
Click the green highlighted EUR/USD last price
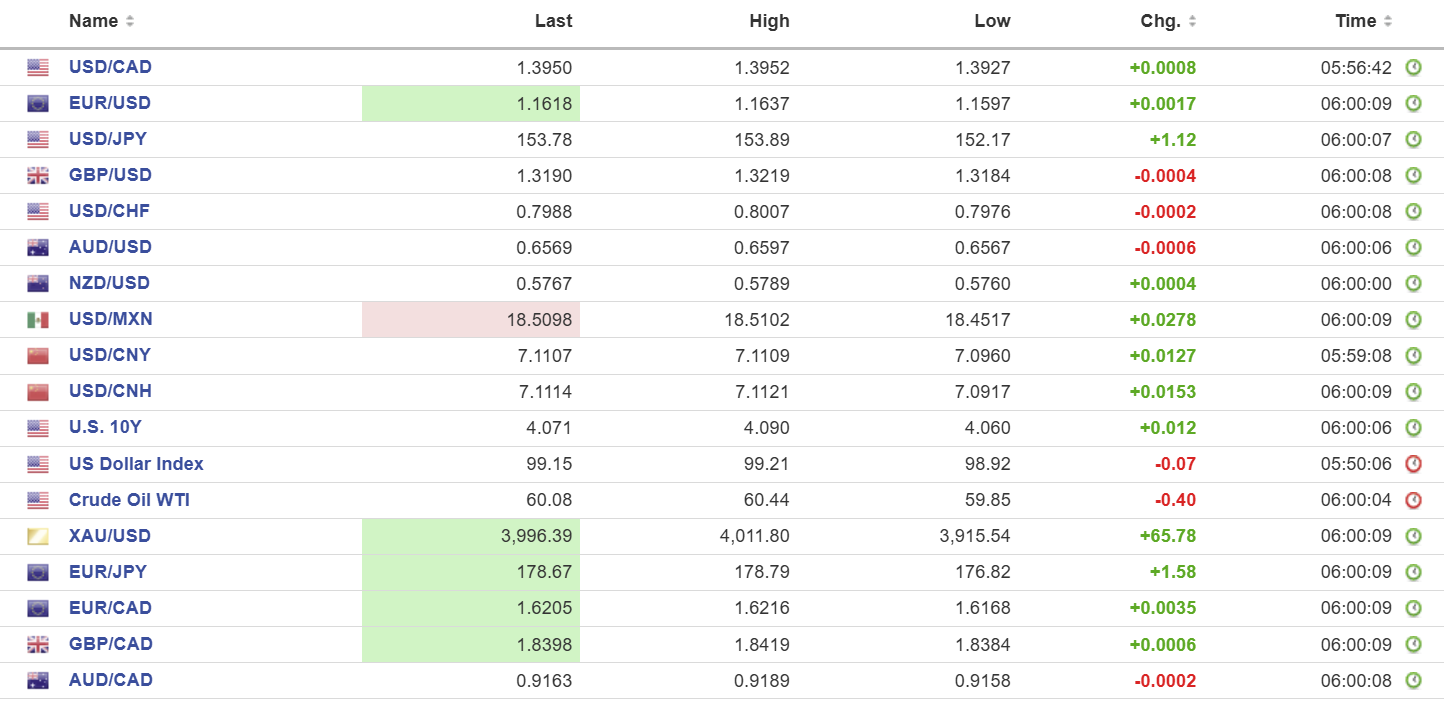tap(471, 104)
